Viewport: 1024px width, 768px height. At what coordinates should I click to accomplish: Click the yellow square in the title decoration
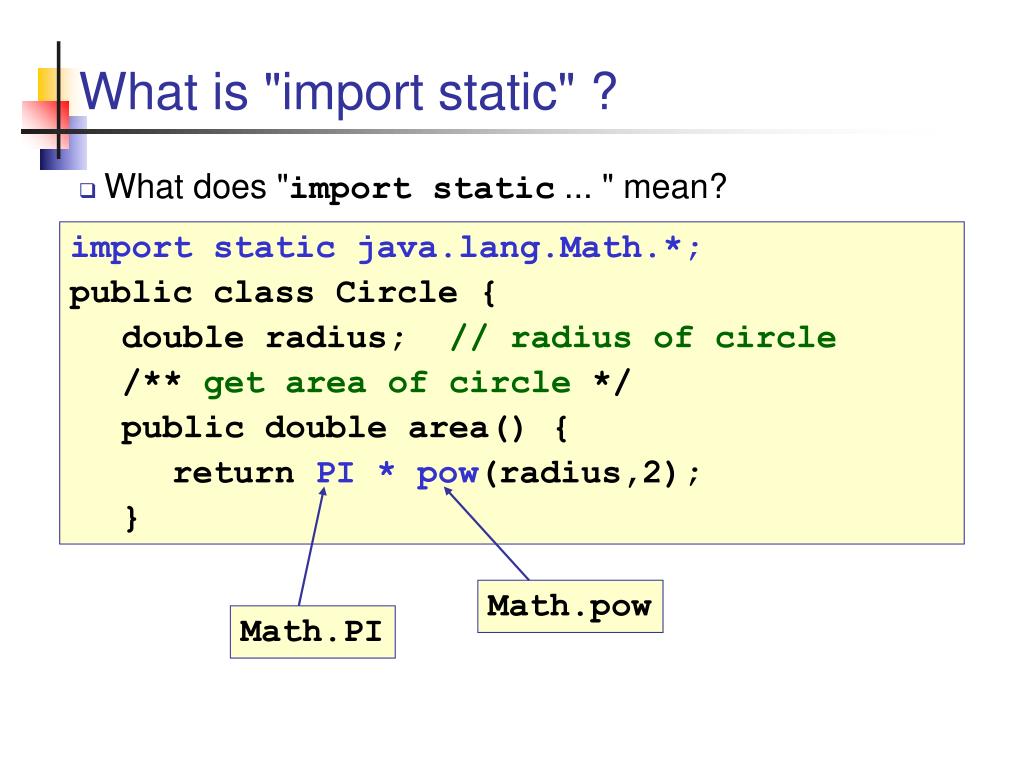pyautogui.click(x=48, y=85)
